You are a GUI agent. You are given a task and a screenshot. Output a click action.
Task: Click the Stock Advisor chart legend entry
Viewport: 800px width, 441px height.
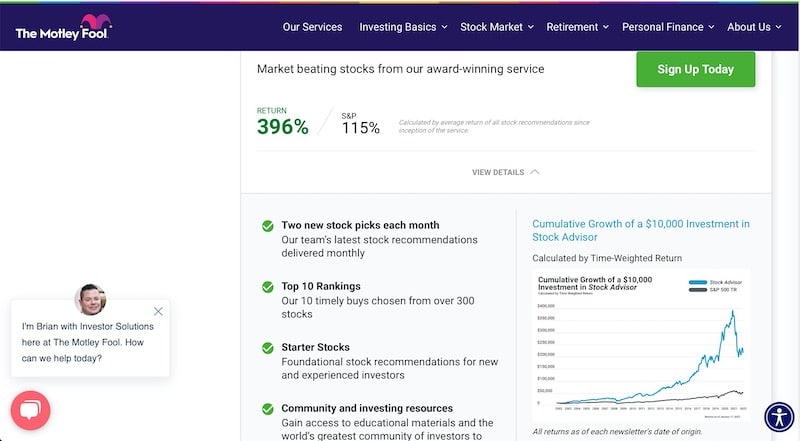coord(715,282)
